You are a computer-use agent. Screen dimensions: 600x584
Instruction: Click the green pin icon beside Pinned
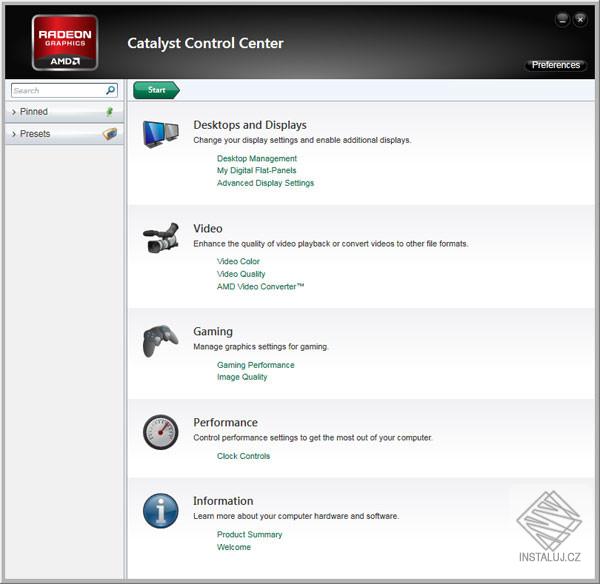(x=109, y=111)
